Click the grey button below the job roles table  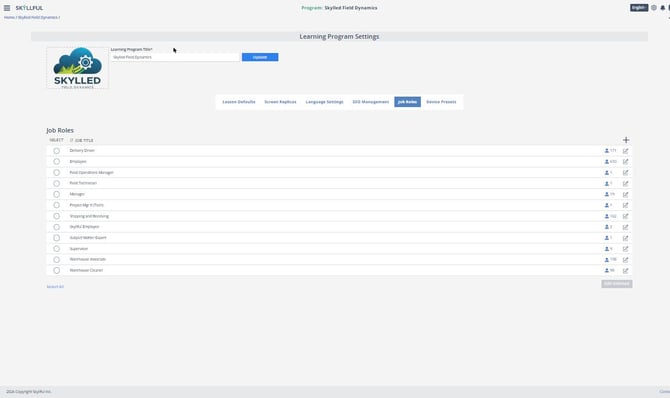point(617,284)
